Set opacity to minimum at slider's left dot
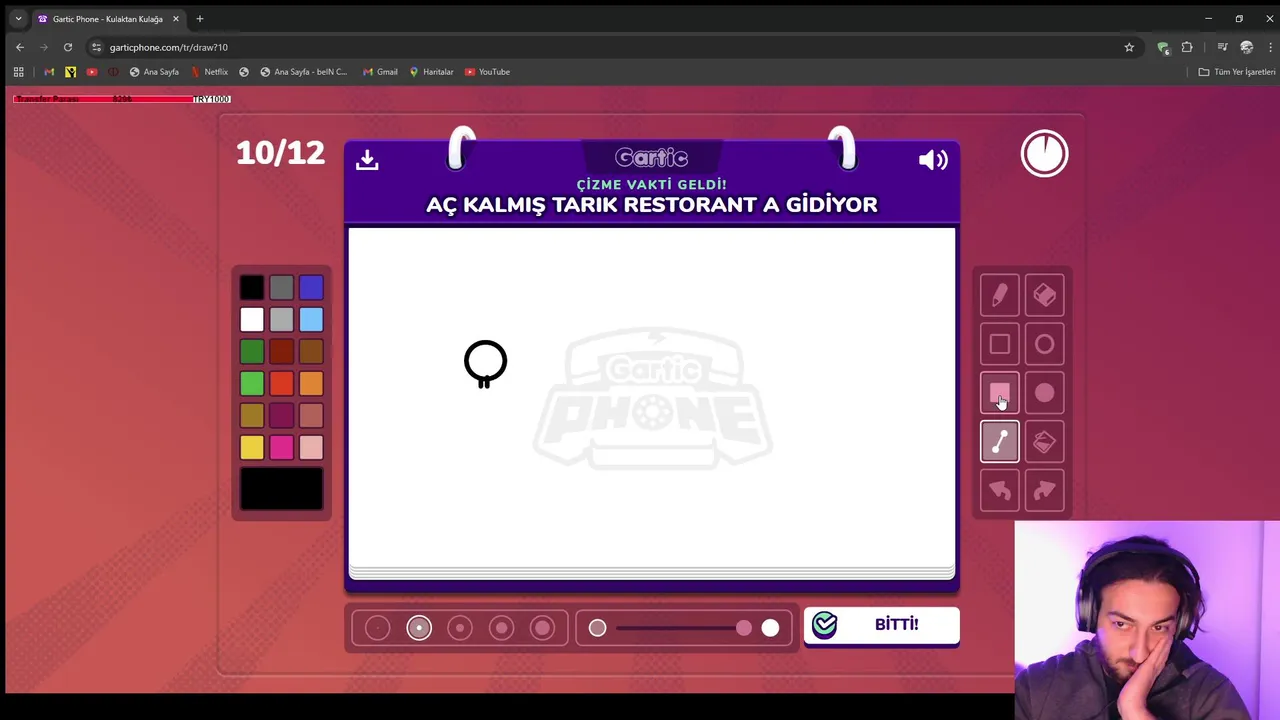Screen dimensions: 1280x720 (x=597, y=628)
